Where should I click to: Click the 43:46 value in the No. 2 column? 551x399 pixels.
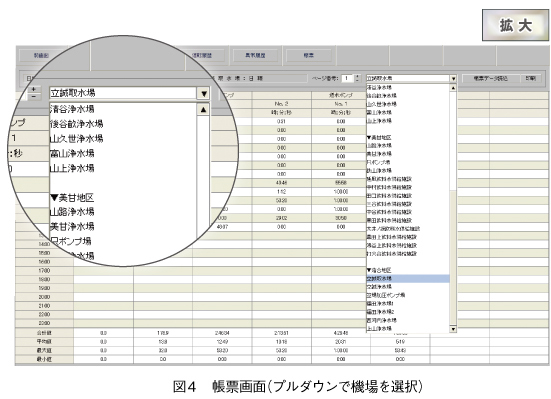pos(281,183)
